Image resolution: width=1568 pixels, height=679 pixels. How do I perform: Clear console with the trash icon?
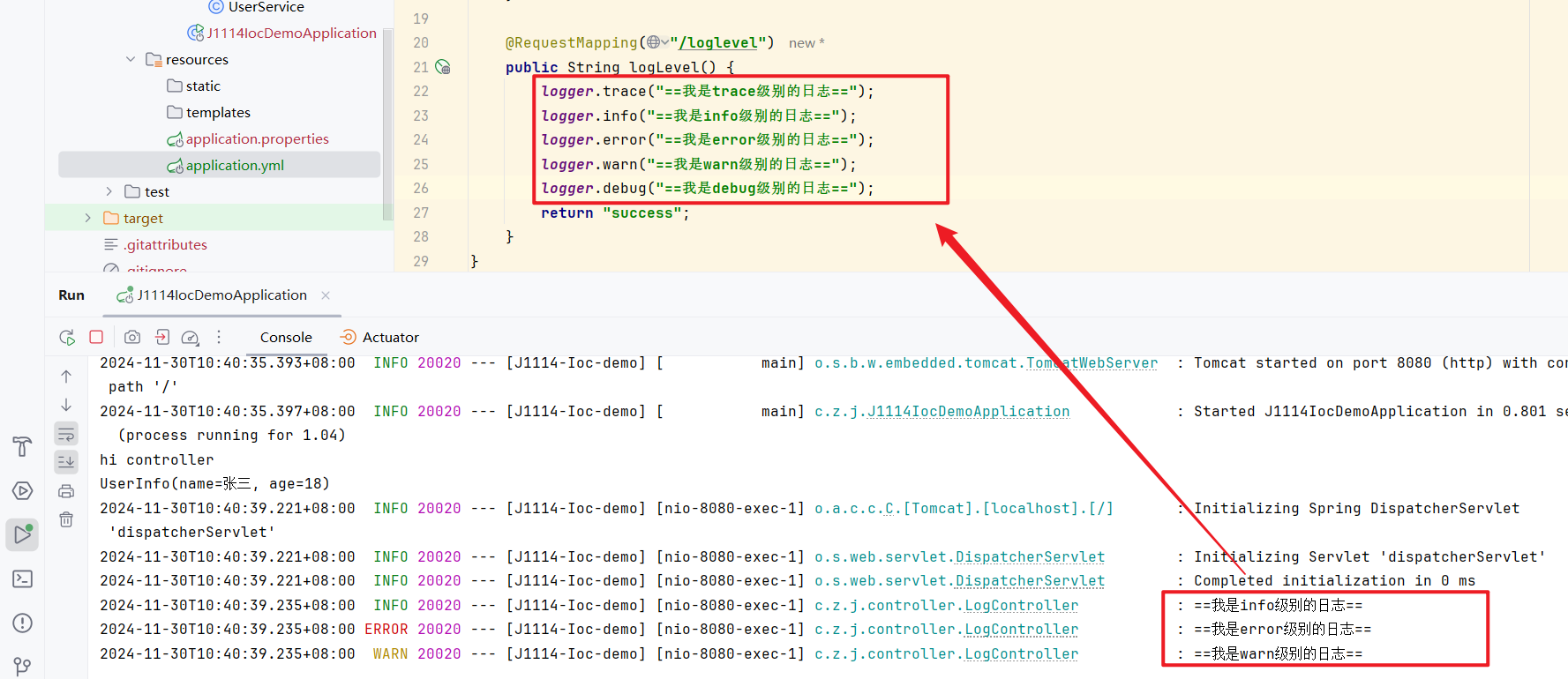(66, 519)
